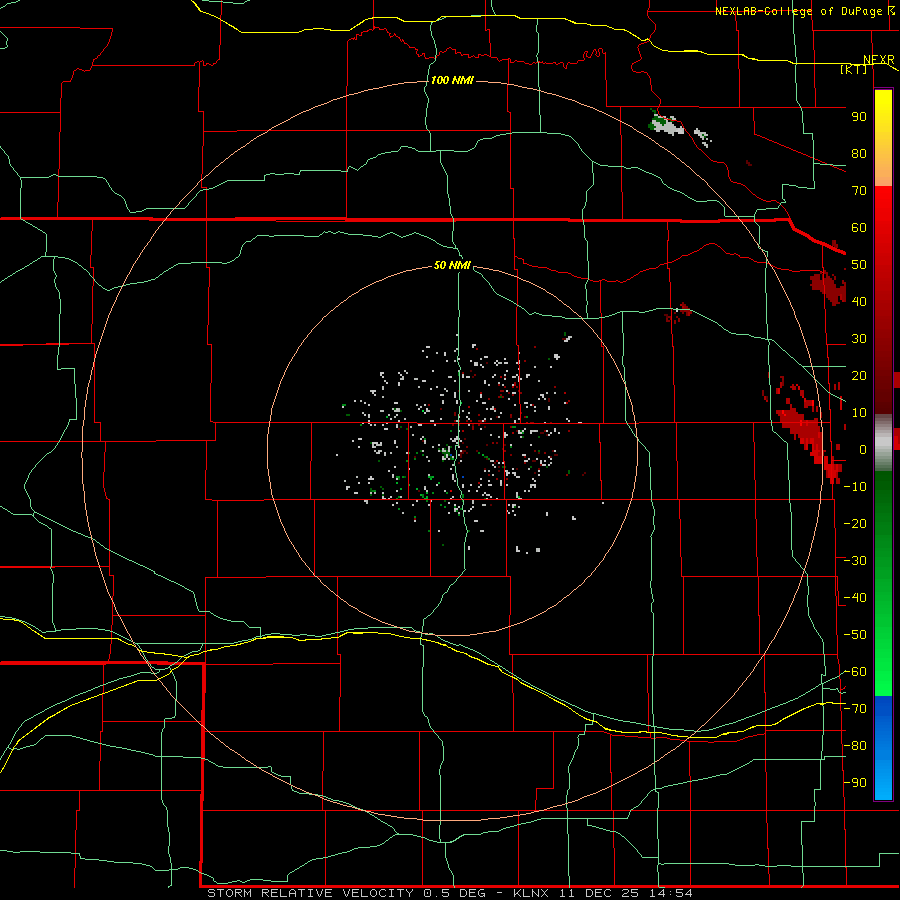Click the KLNX radar site identifier
Image resolution: width=900 pixels, height=900 pixels.
pyautogui.click(x=531, y=893)
